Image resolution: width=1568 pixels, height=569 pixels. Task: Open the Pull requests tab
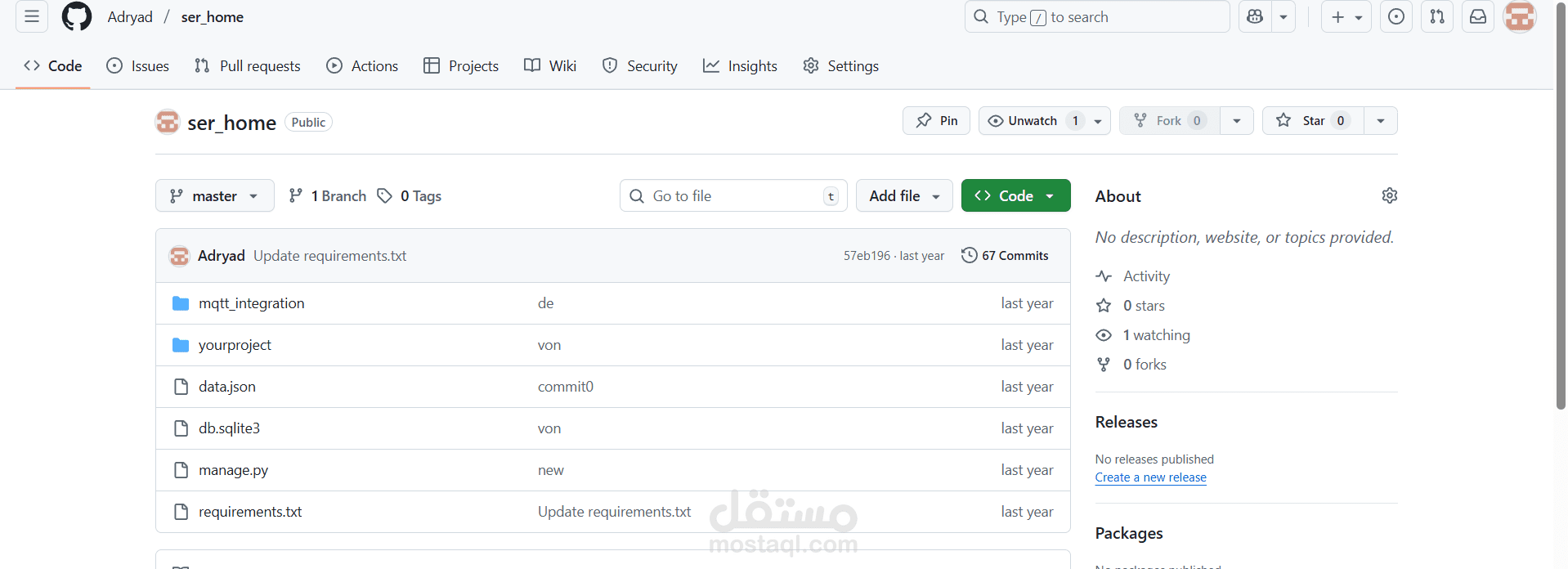[248, 66]
